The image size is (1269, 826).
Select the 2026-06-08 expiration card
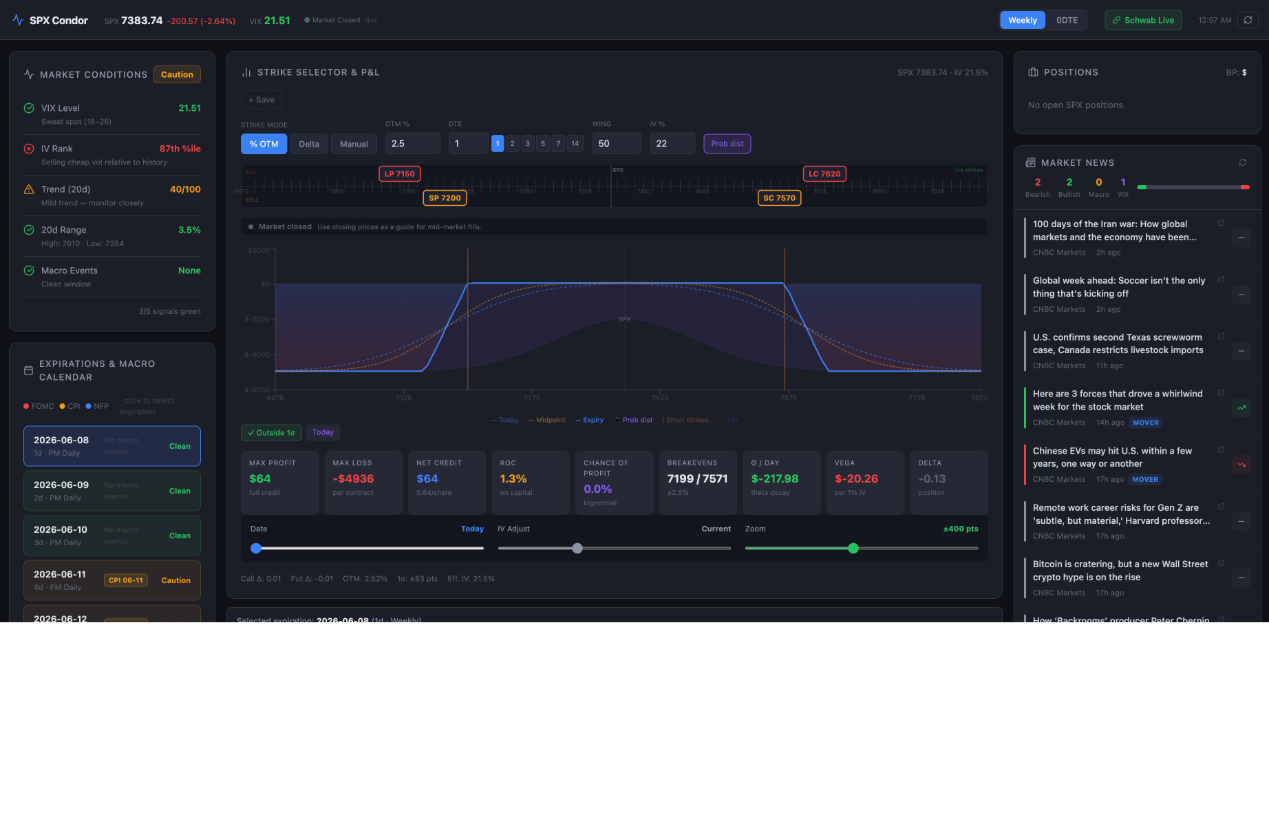tap(112, 446)
